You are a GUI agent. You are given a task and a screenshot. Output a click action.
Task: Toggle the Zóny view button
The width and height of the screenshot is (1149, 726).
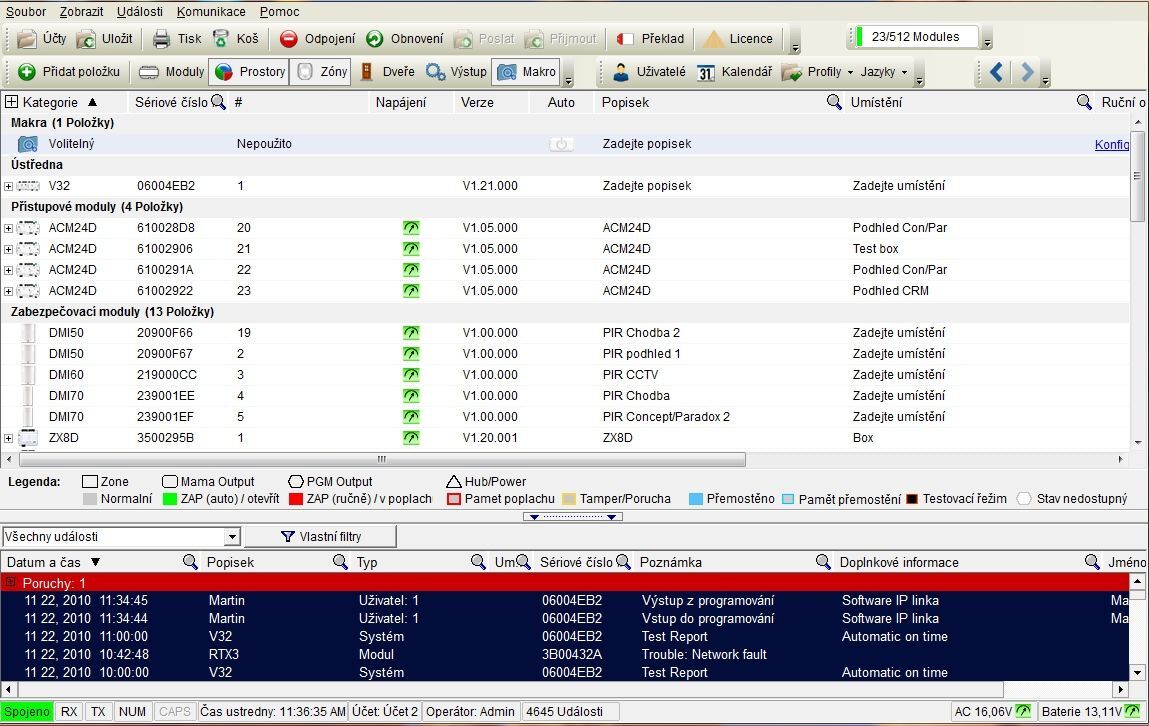coord(321,72)
